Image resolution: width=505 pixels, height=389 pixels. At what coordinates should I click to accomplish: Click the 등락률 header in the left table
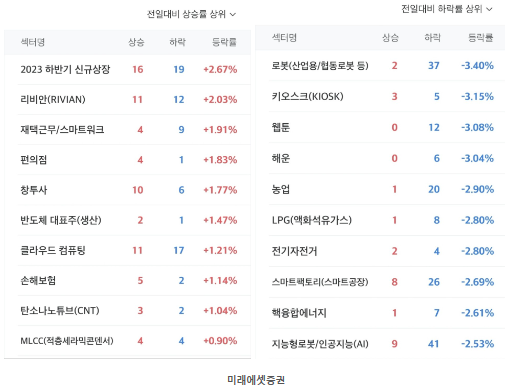224,42
